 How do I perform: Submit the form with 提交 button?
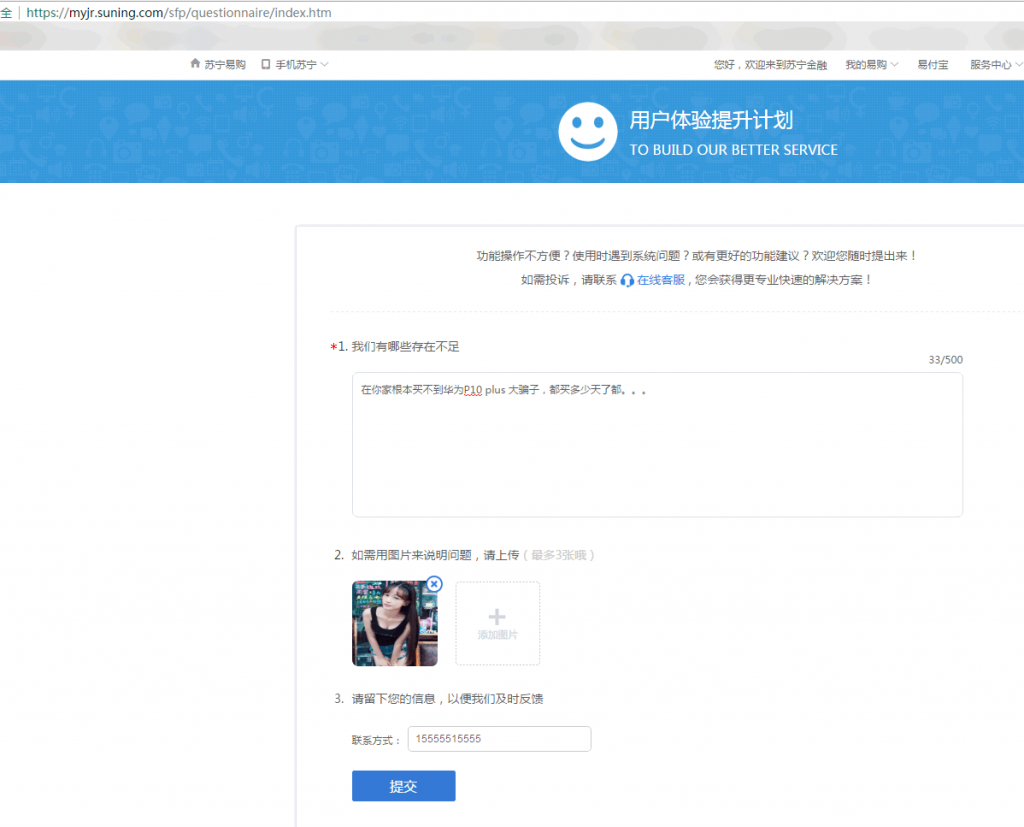pos(404,786)
